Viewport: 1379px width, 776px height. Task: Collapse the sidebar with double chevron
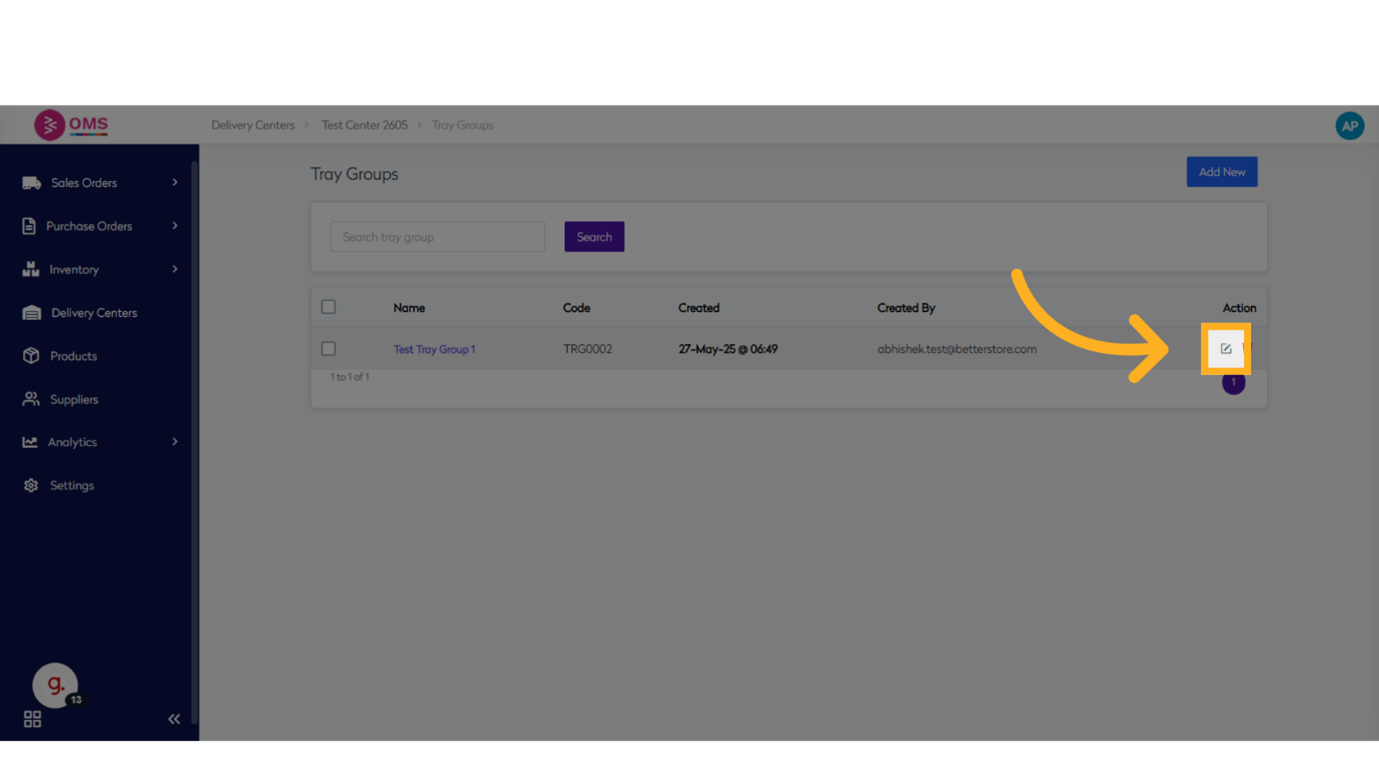[x=174, y=719]
